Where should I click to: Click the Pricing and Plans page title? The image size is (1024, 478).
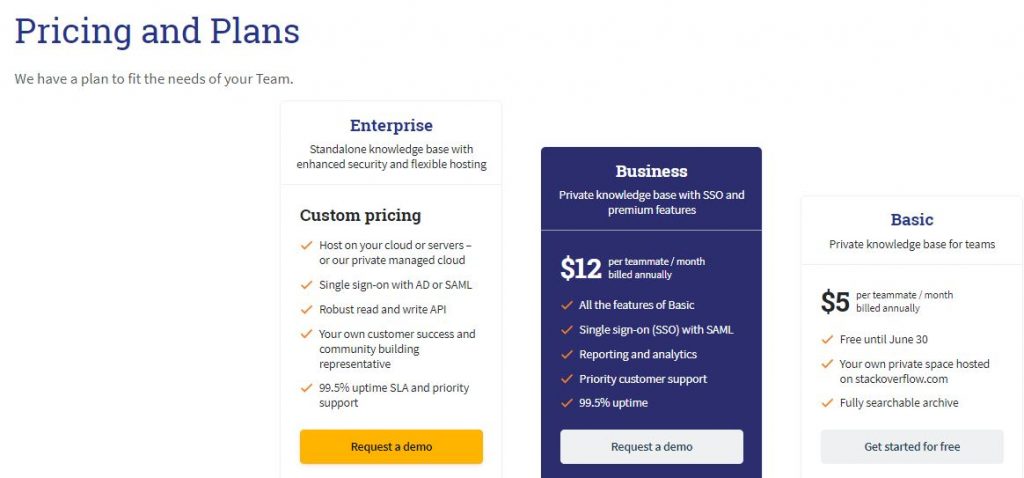pyautogui.click(x=157, y=31)
